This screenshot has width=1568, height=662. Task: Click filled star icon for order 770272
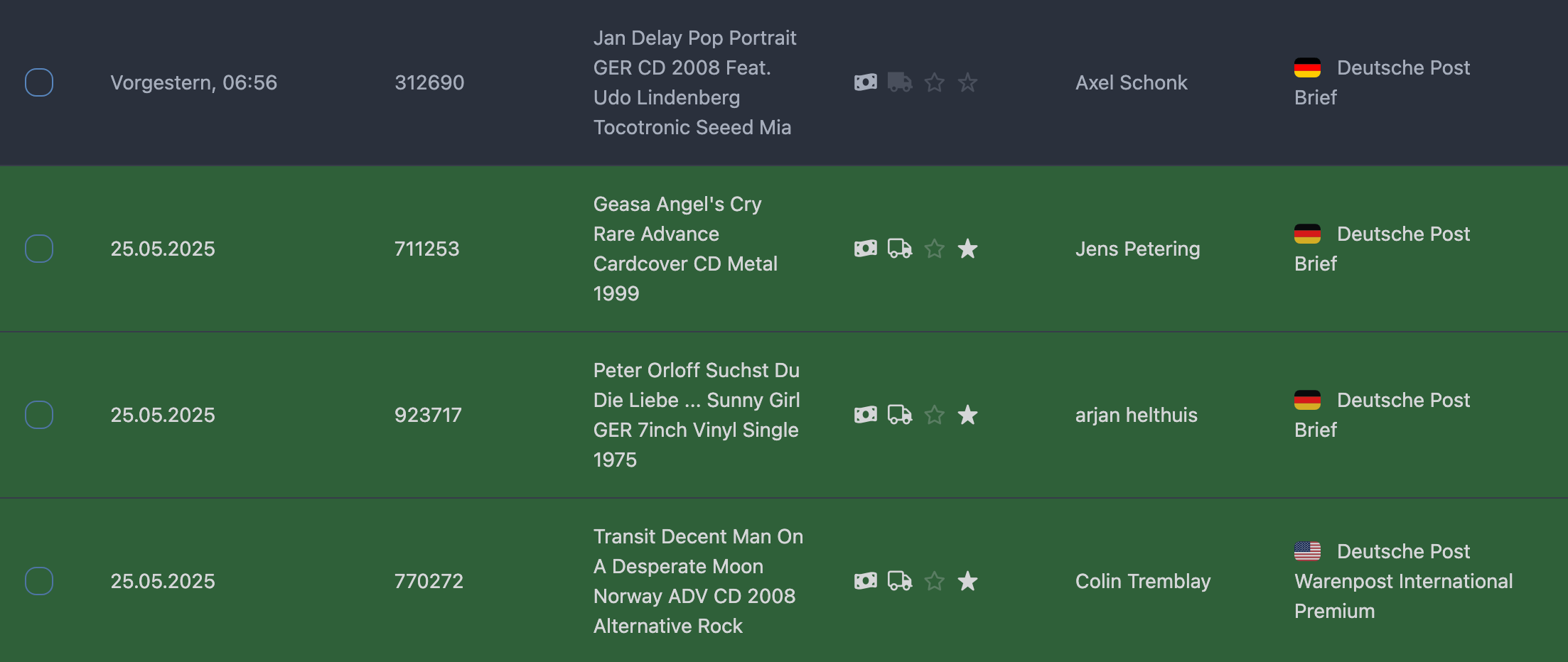(967, 581)
